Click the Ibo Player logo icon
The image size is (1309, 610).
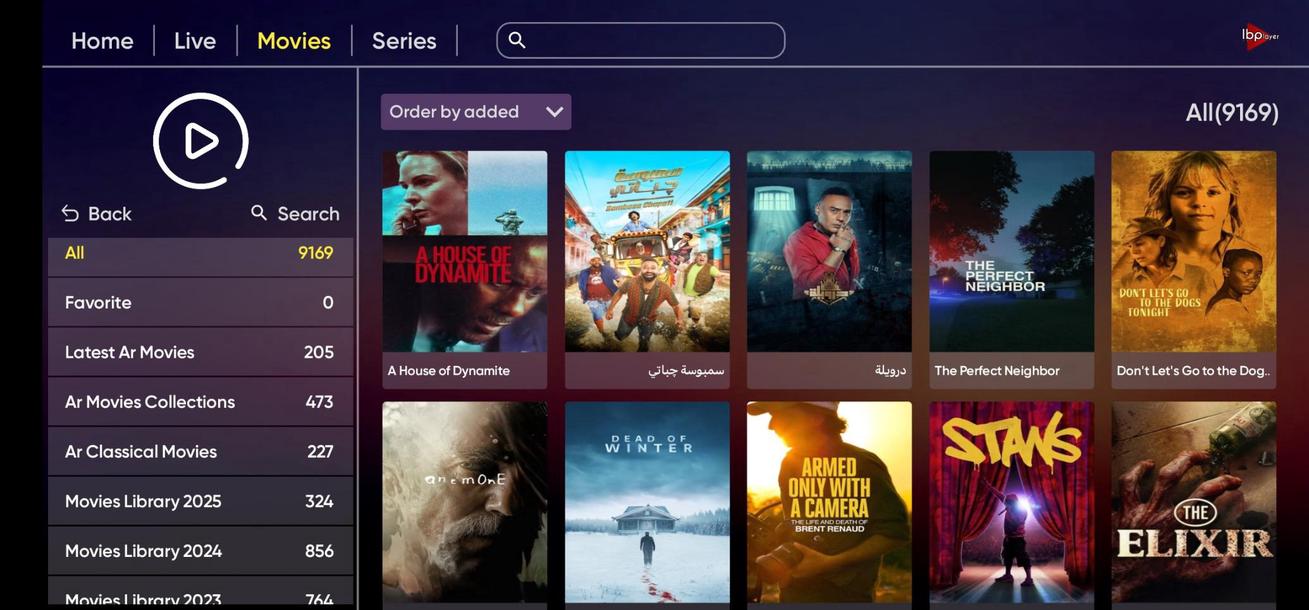(x=1260, y=36)
